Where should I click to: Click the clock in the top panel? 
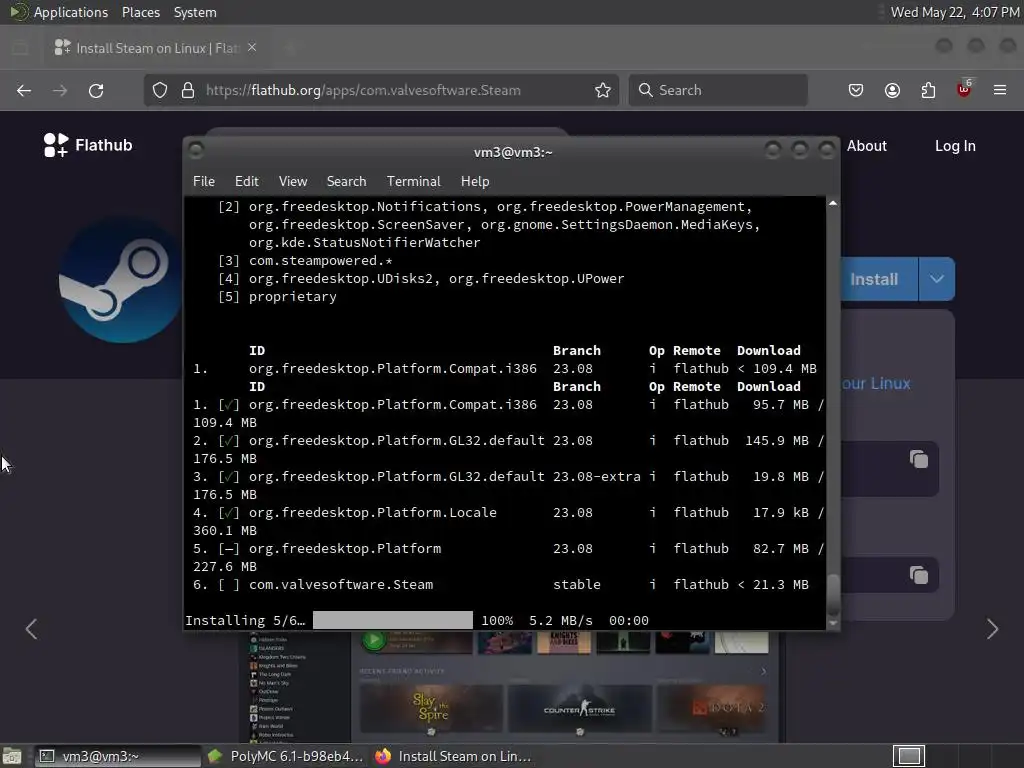955,12
